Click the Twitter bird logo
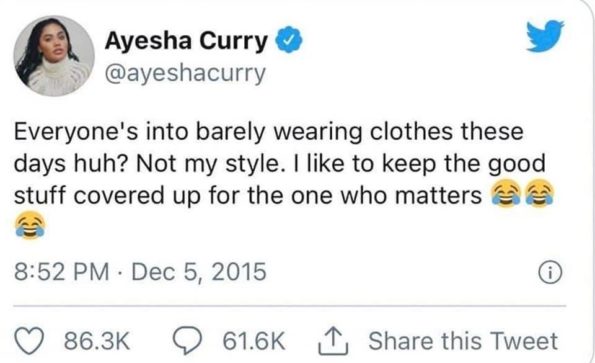 click(545, 35)
